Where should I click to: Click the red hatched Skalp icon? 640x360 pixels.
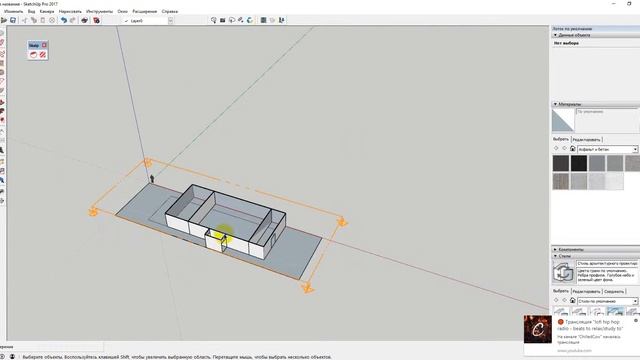pyautogui.click(x=42, y=55)
